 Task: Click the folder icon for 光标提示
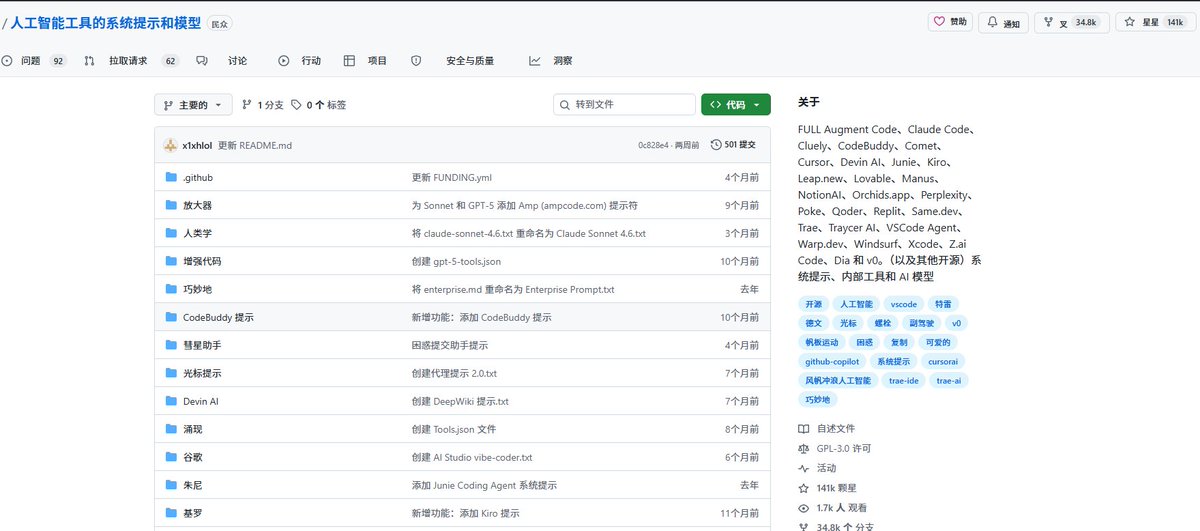[x=171, y=374]
